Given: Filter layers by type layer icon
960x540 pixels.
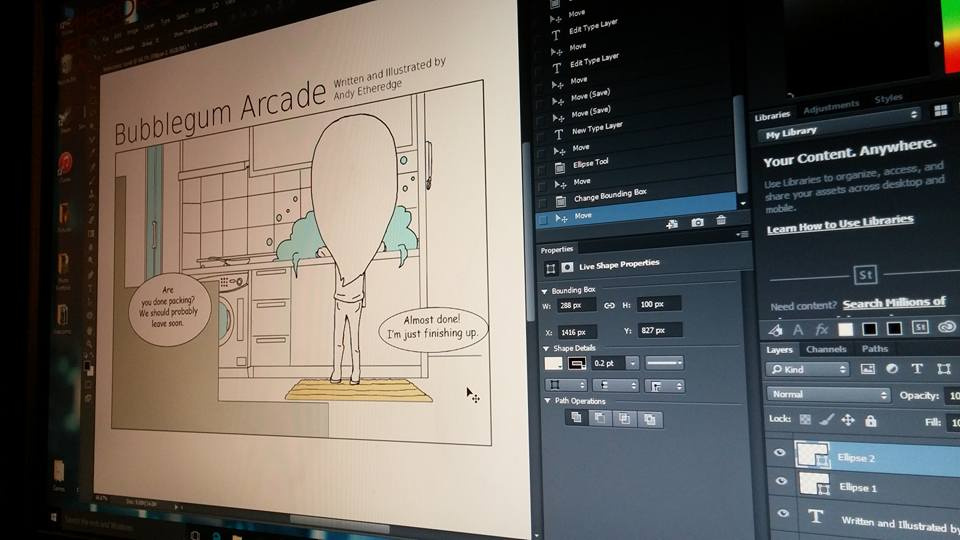Looking at the screenshot, I should (916, 369).
